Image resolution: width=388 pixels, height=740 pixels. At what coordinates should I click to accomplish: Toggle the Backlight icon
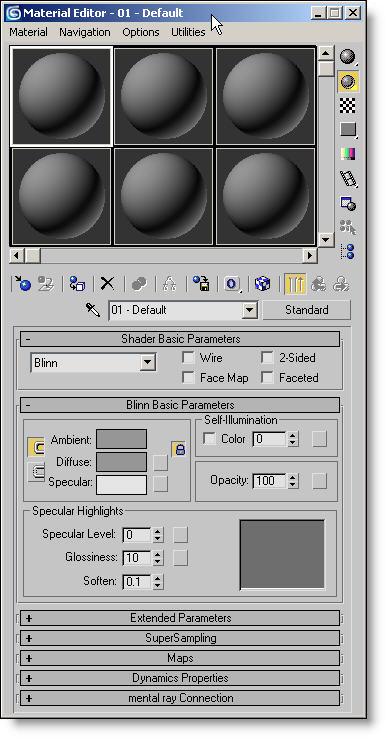pyautogui.click(x=348, y=82)
